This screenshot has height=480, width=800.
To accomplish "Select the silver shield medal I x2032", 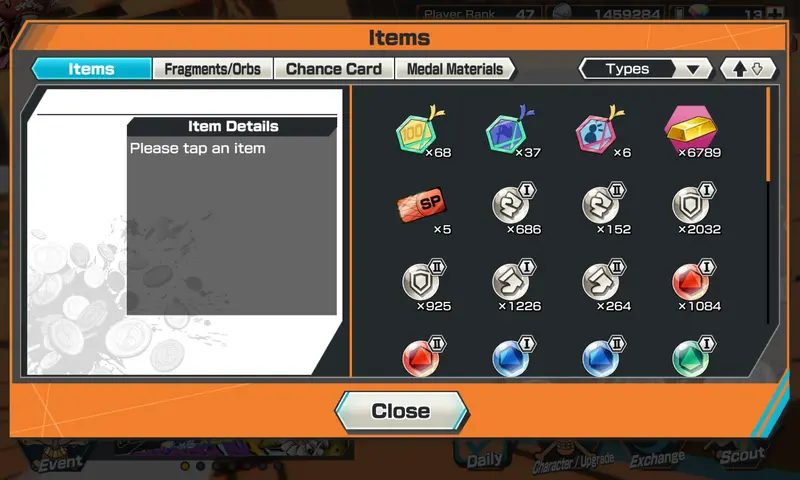I will [x=695, y=208].
